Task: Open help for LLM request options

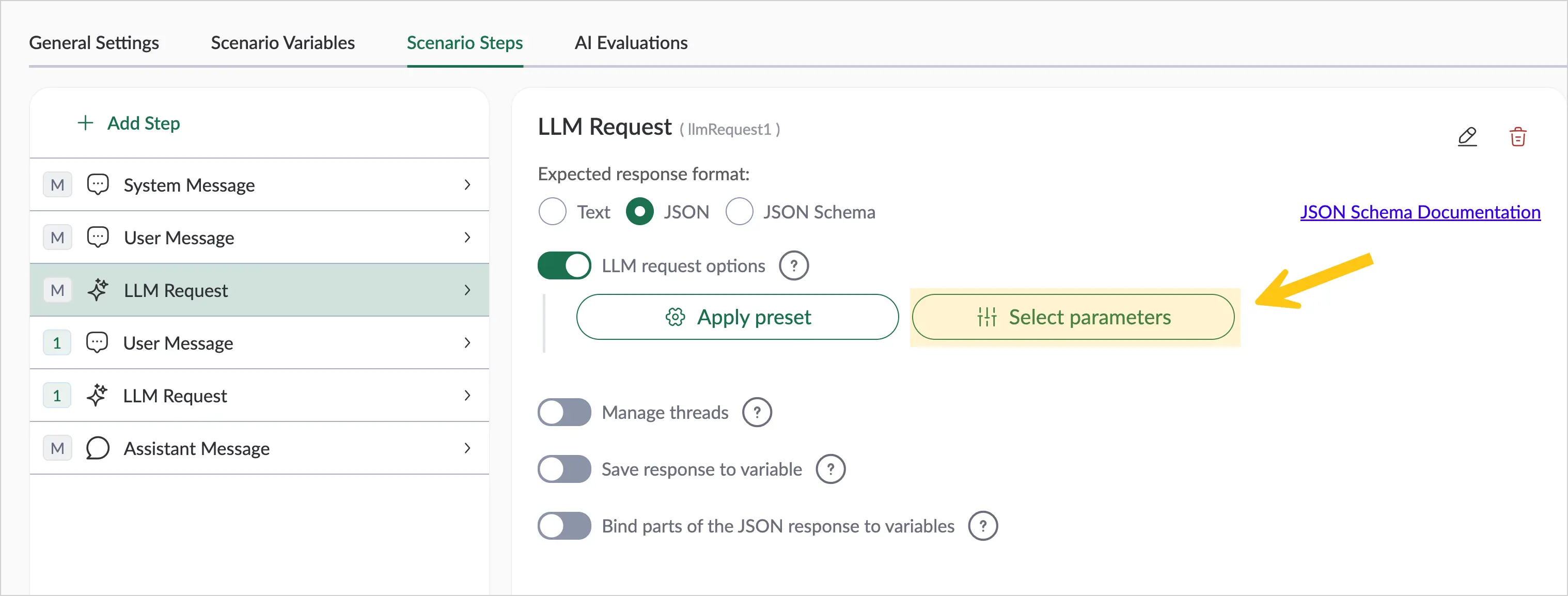Action: point(794,265)
